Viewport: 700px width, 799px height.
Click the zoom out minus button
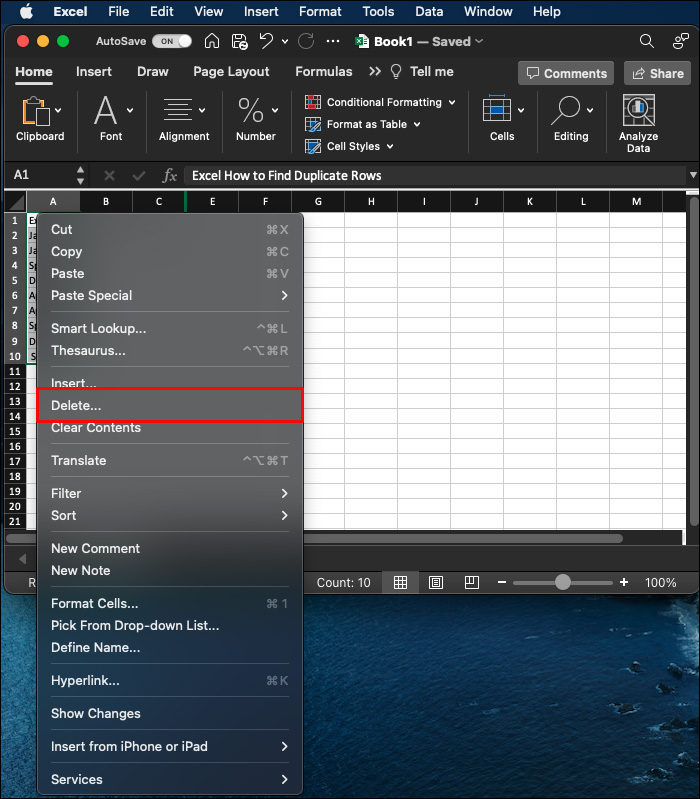[502, 582]
